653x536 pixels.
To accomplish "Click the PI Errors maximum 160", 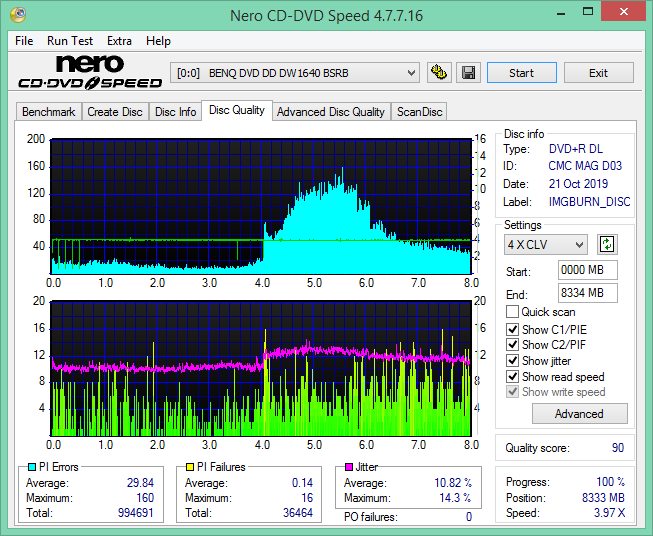I will (145, 498).
